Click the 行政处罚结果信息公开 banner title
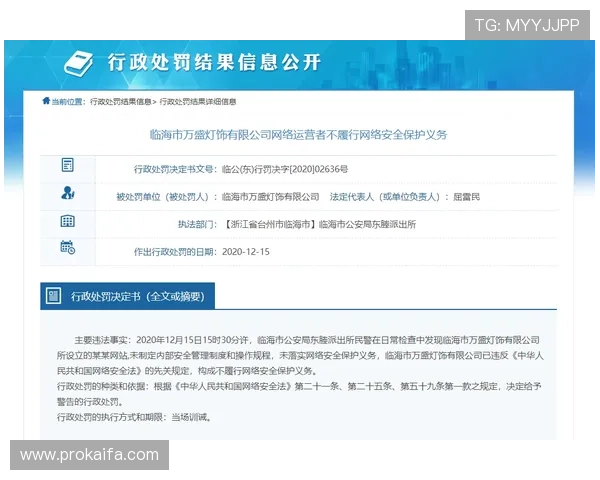 click(214, 62)
